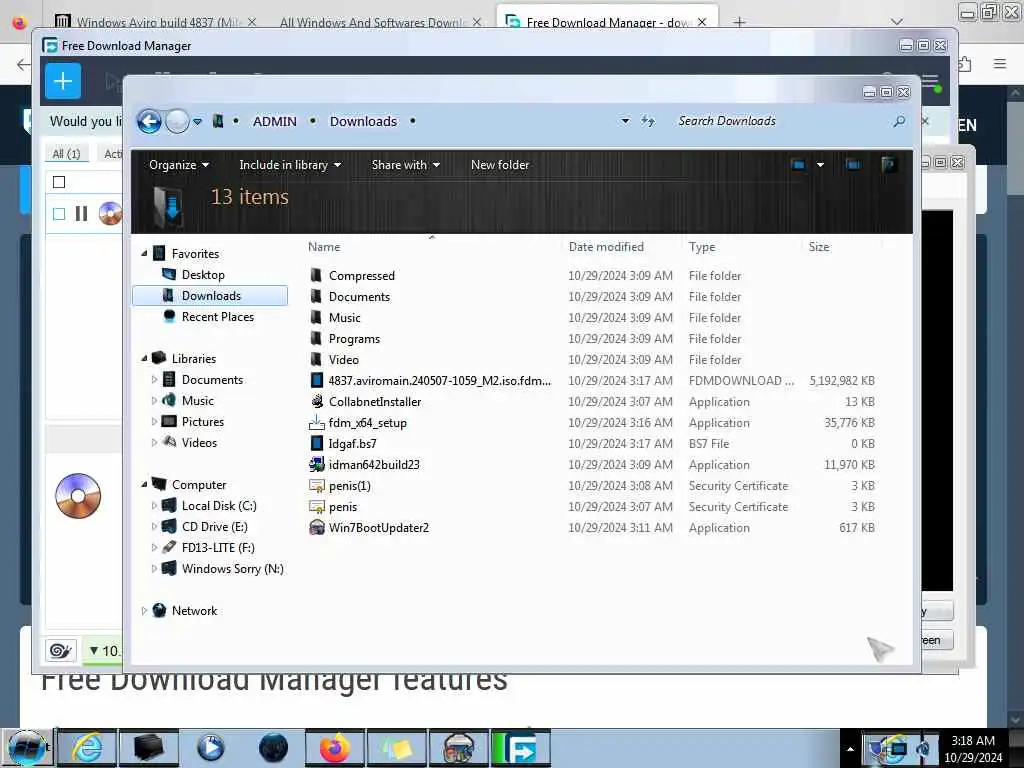Image resolution: width=1024 pixels, height=768 pixels.
Task: Open a new browser tab with plus
Action: pyautogui.click(x=739, y=22)
